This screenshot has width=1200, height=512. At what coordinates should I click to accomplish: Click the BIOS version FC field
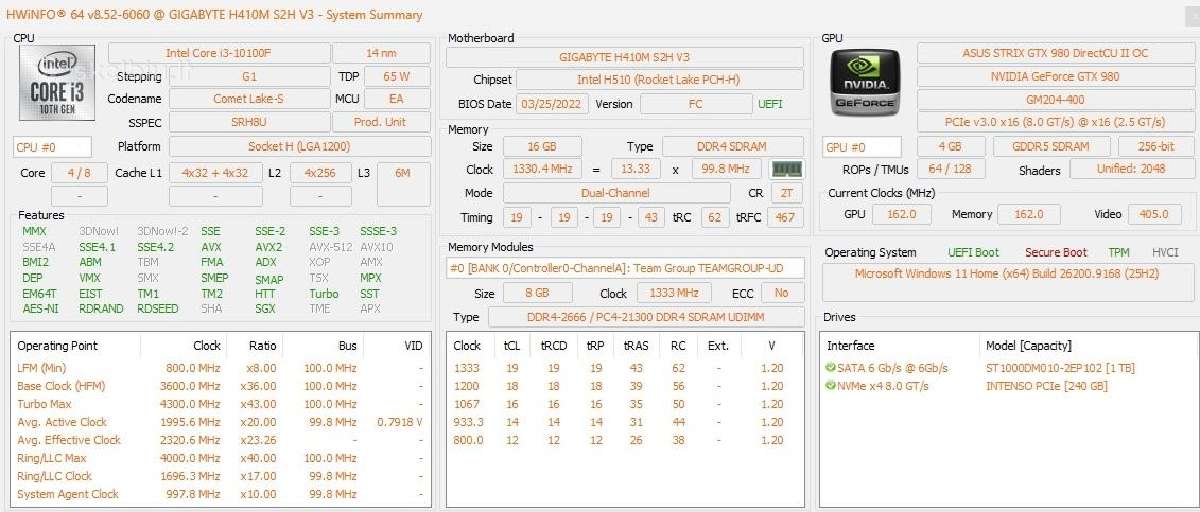[x=696, y=104]
